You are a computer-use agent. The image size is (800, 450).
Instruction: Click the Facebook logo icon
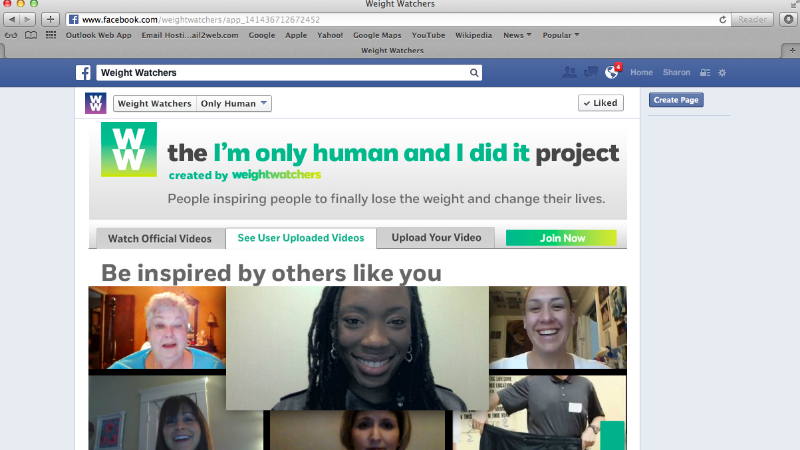coord(83,72)
